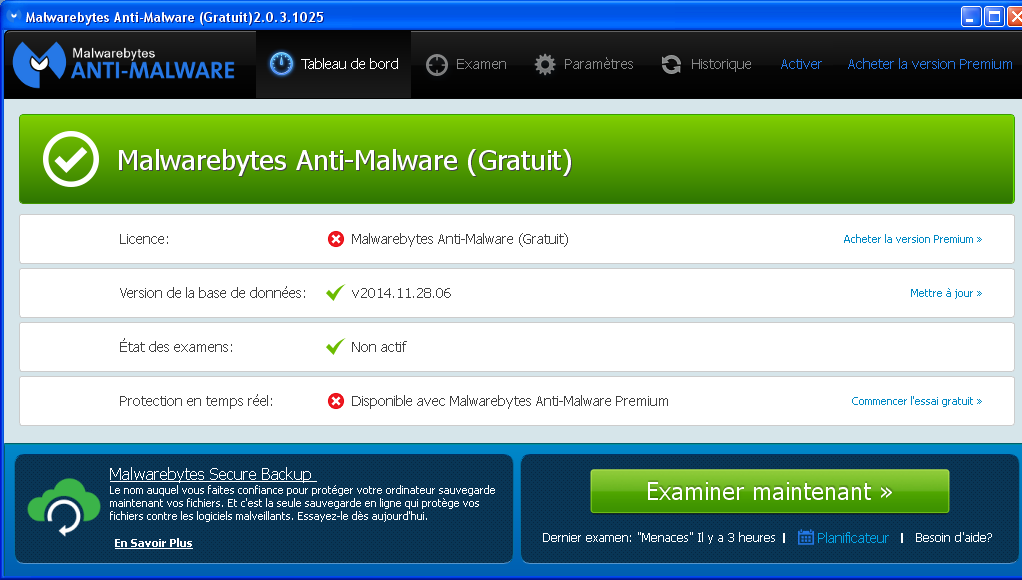Click Acheter la version Premium in header
This screenshot has width=1022, height=580.
coord(929,64)
